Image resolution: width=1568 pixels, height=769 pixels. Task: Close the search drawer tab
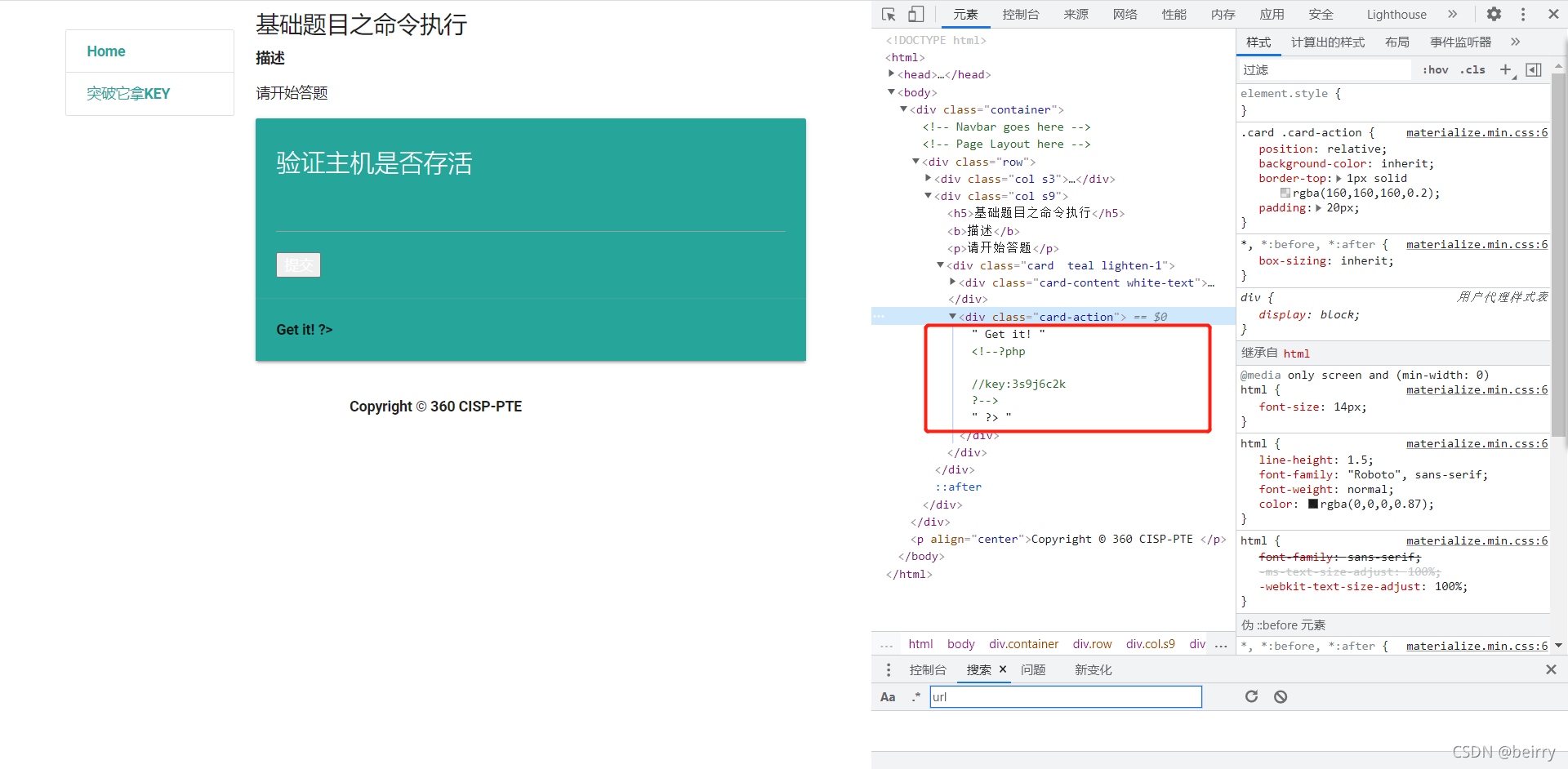[1003, 669]
